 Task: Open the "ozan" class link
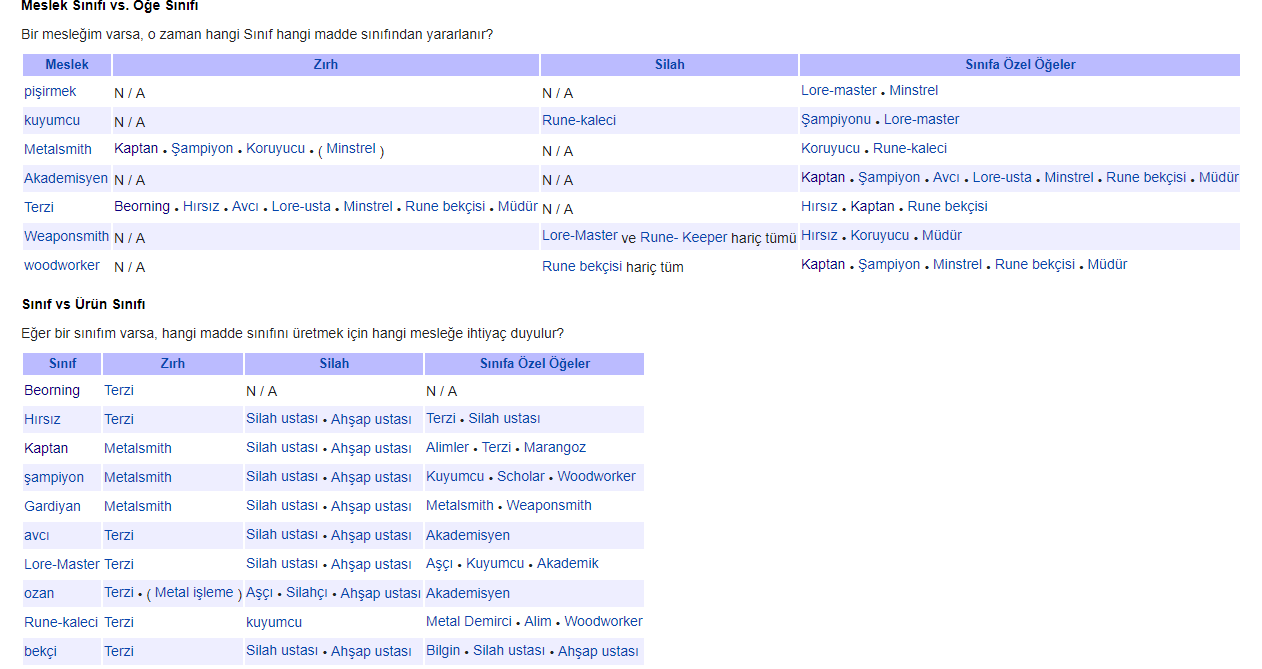(x=39, y=594)
